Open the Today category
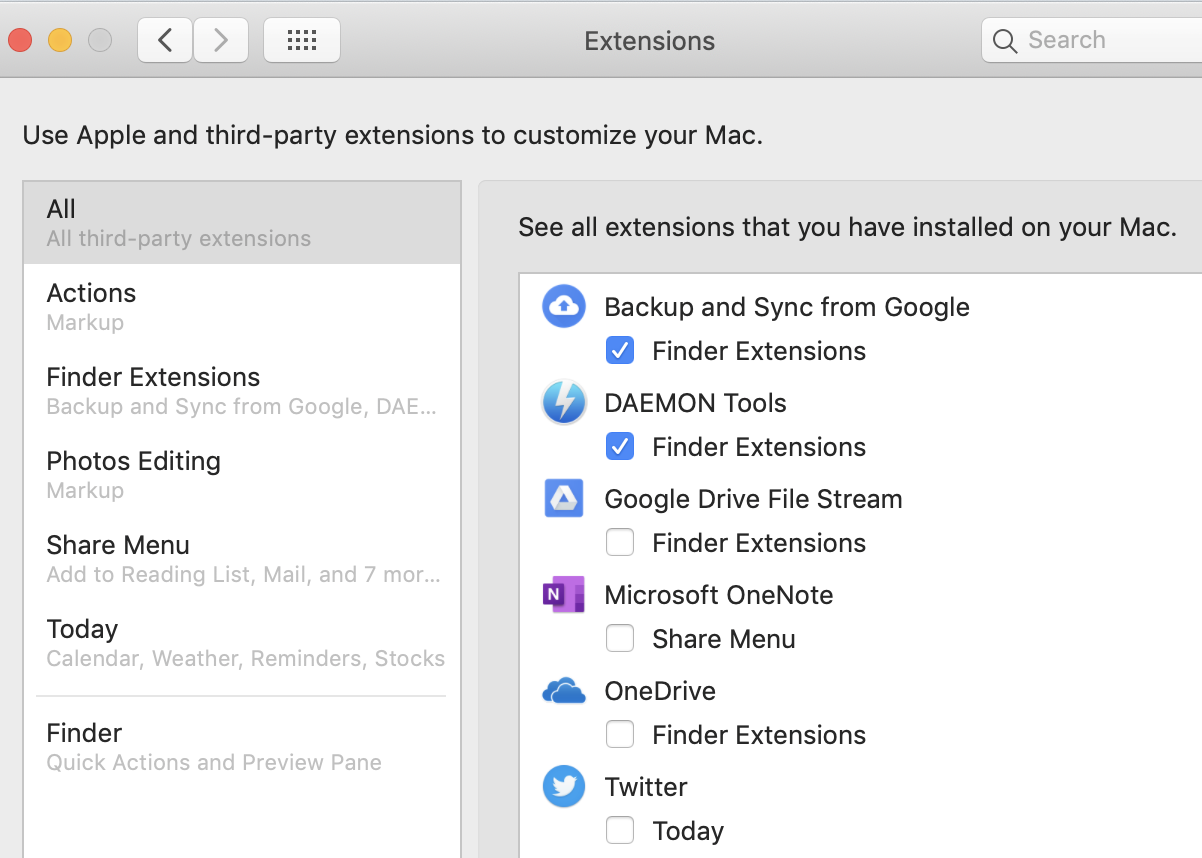 (242, 642)
